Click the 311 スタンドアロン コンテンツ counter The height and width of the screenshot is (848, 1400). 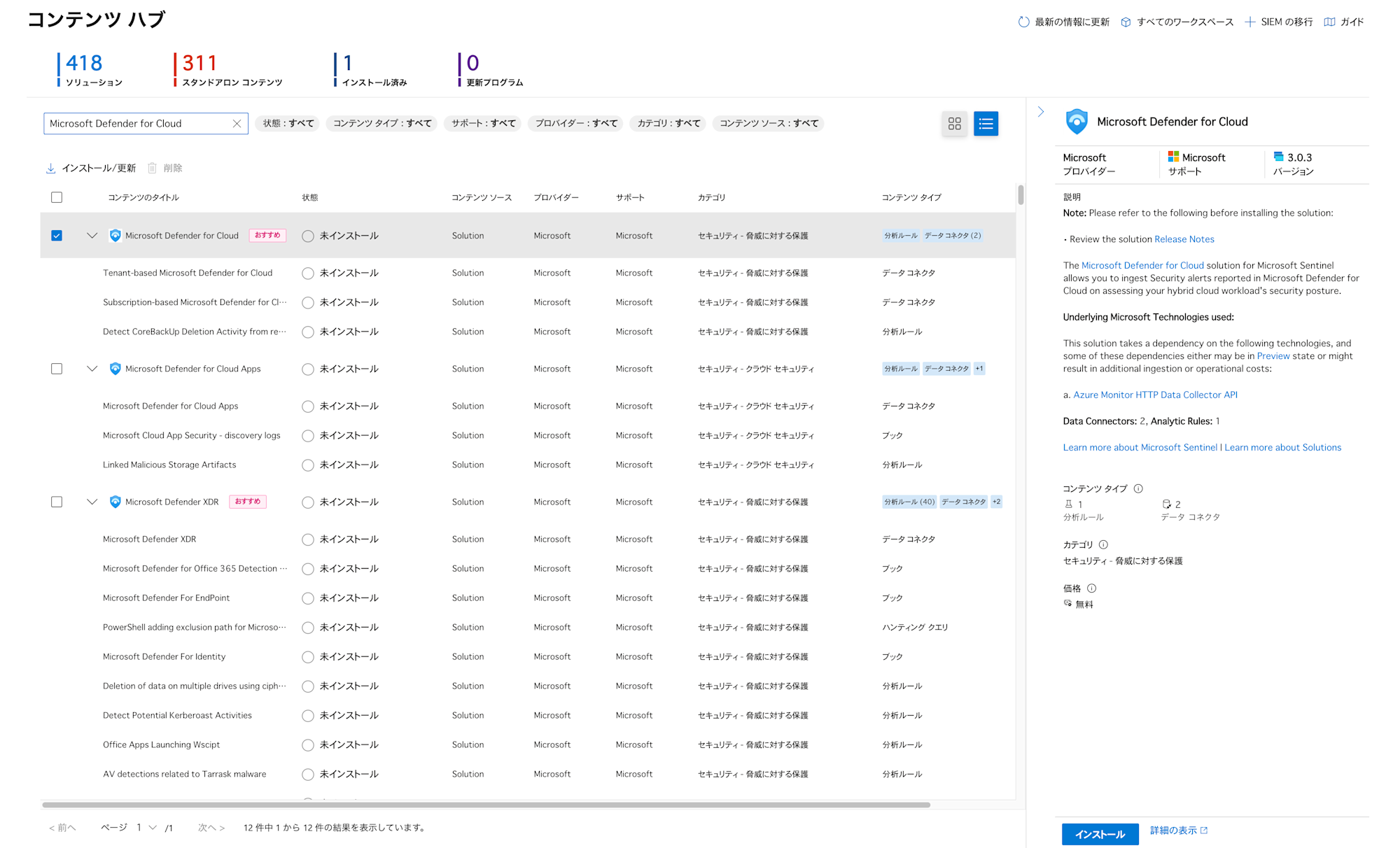click(228, 70)
